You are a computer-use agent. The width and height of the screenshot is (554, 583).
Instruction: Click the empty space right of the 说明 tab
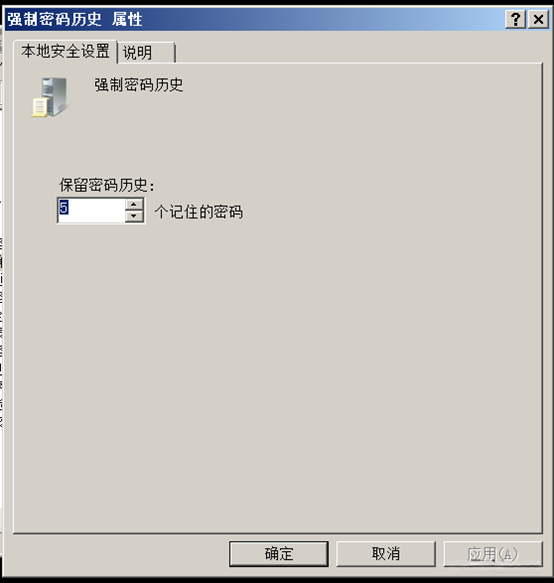pyautogui.click(x=357, y=51)
